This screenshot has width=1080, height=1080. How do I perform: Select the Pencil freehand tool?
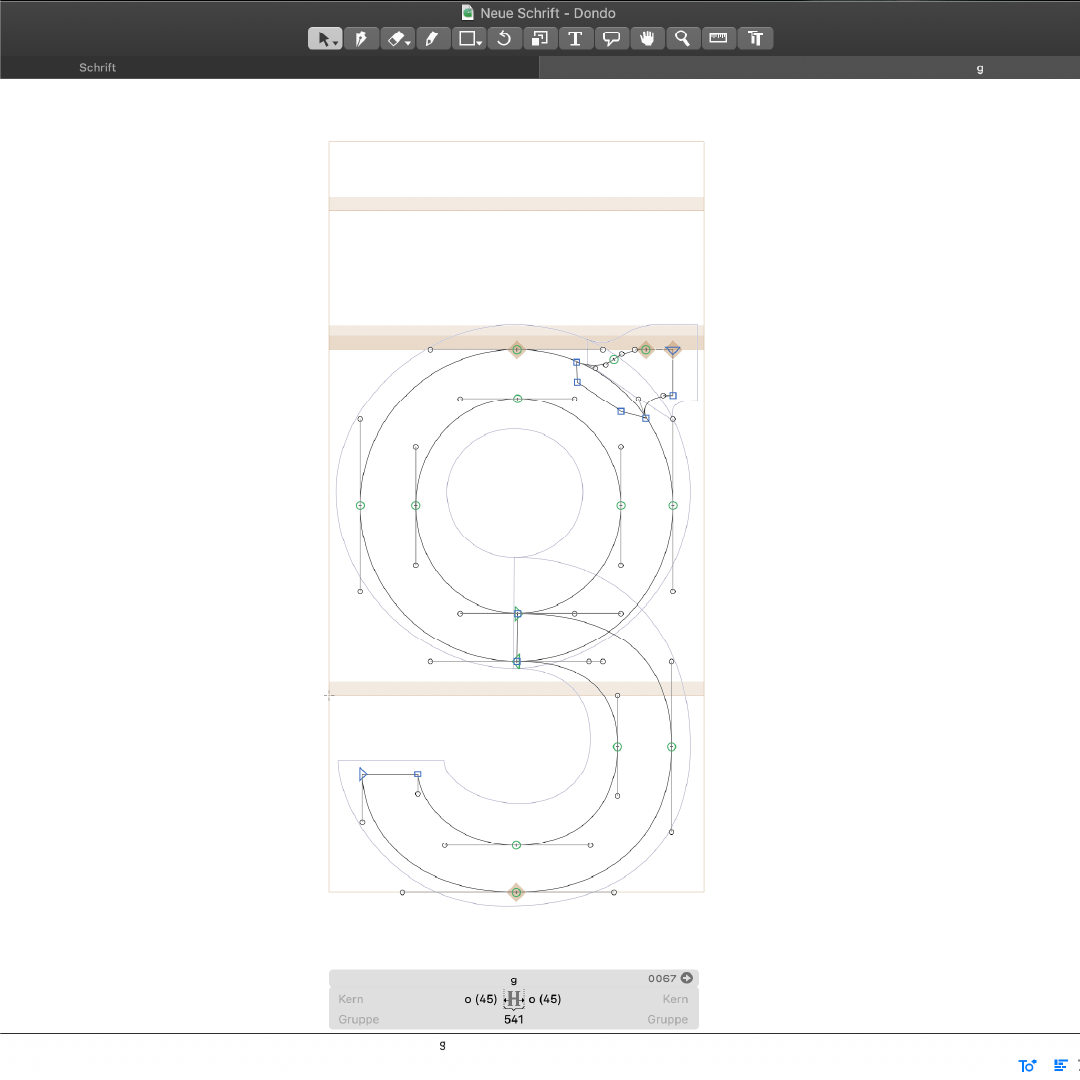(433, 39)
